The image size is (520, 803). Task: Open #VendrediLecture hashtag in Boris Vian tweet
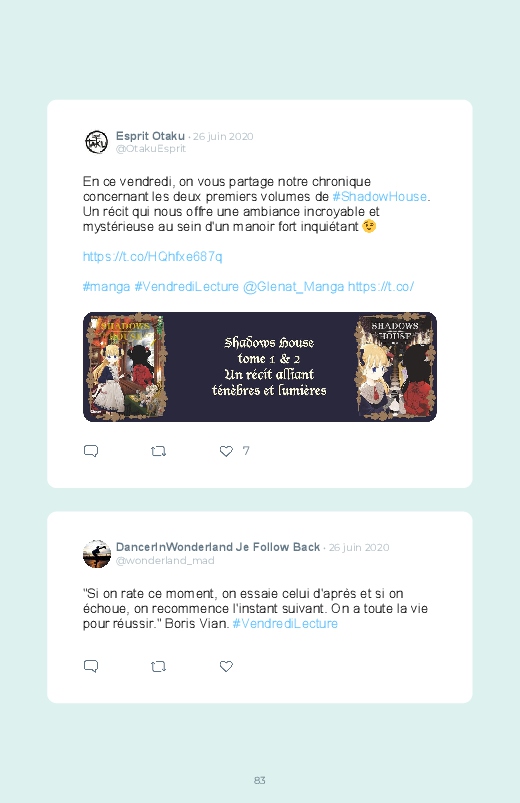[x=285, y=624]
